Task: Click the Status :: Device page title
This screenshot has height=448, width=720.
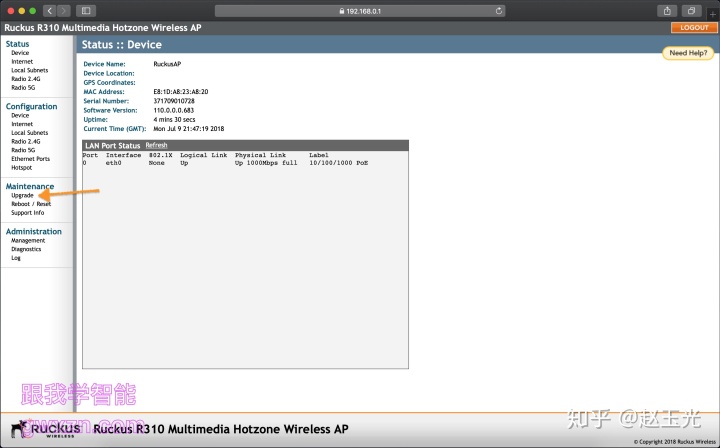Action: [122, 45]
